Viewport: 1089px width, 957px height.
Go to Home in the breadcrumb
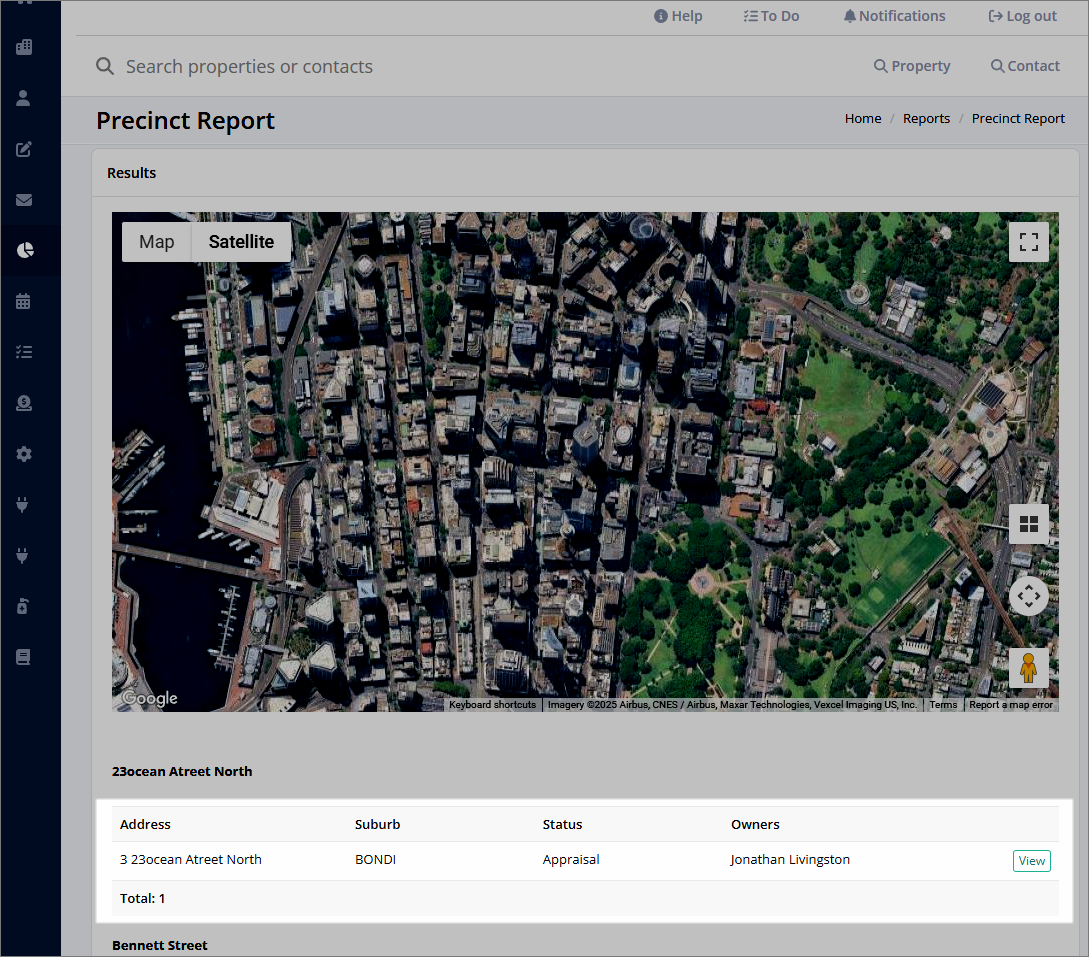coord(863,119)
